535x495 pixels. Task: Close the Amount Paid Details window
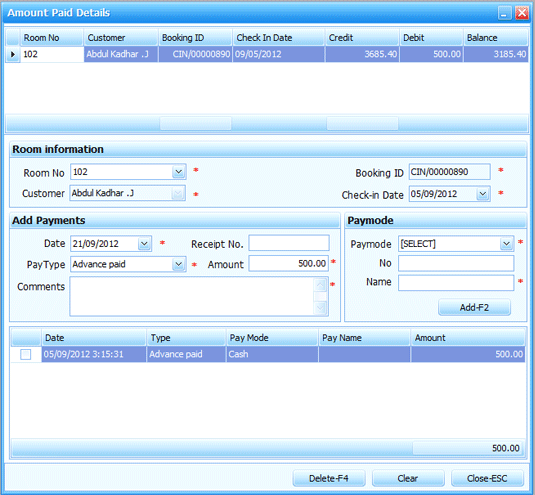coord(522,13)
